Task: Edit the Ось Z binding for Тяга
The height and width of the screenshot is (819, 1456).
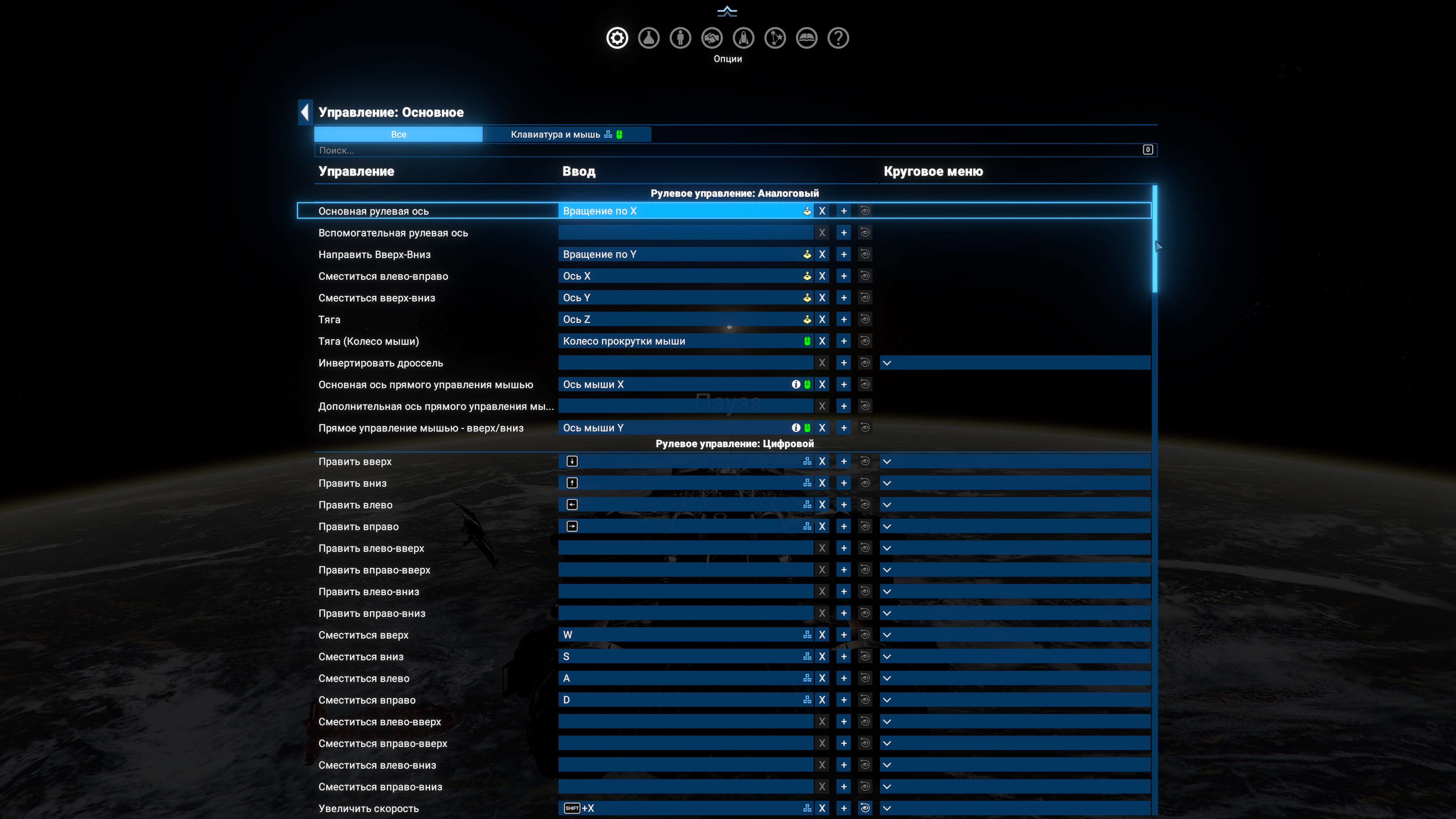Action: point(686,319)
